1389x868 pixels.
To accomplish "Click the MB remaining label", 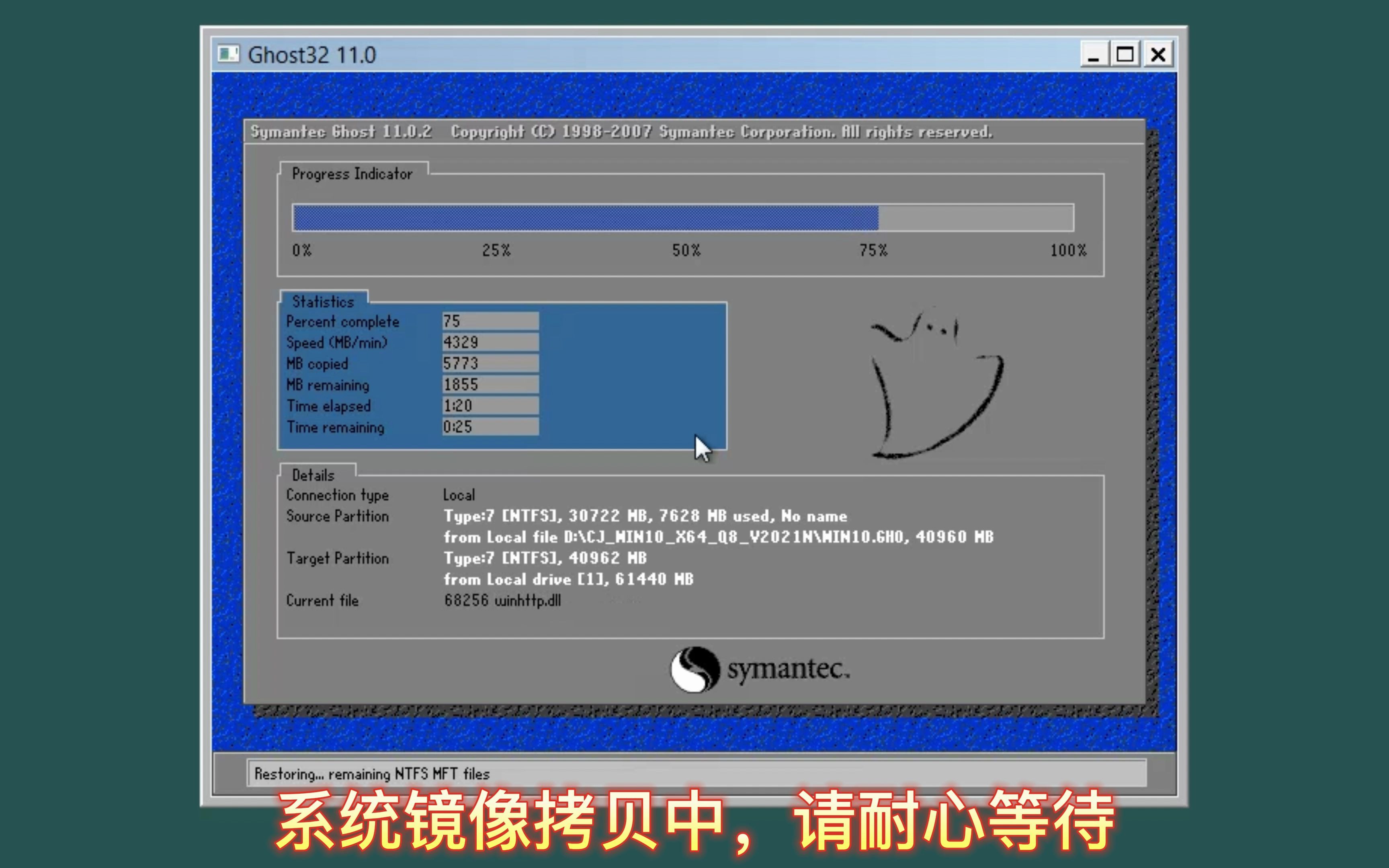I will coord(328,385).
